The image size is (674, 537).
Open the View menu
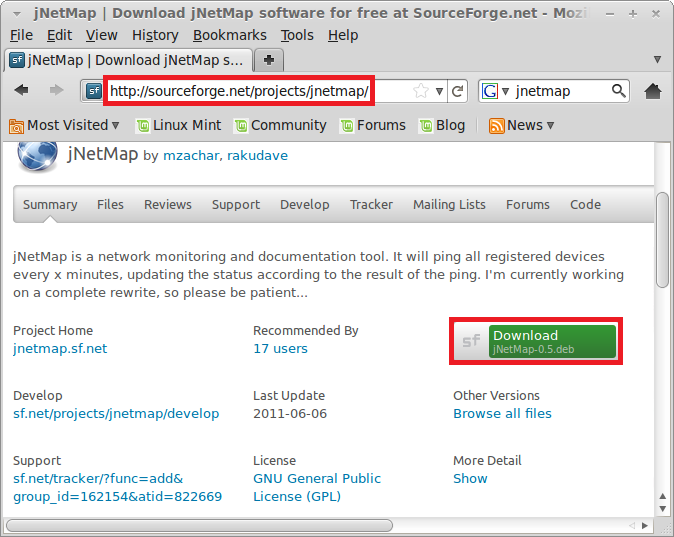pyautogui.click(x=101, y=35)
